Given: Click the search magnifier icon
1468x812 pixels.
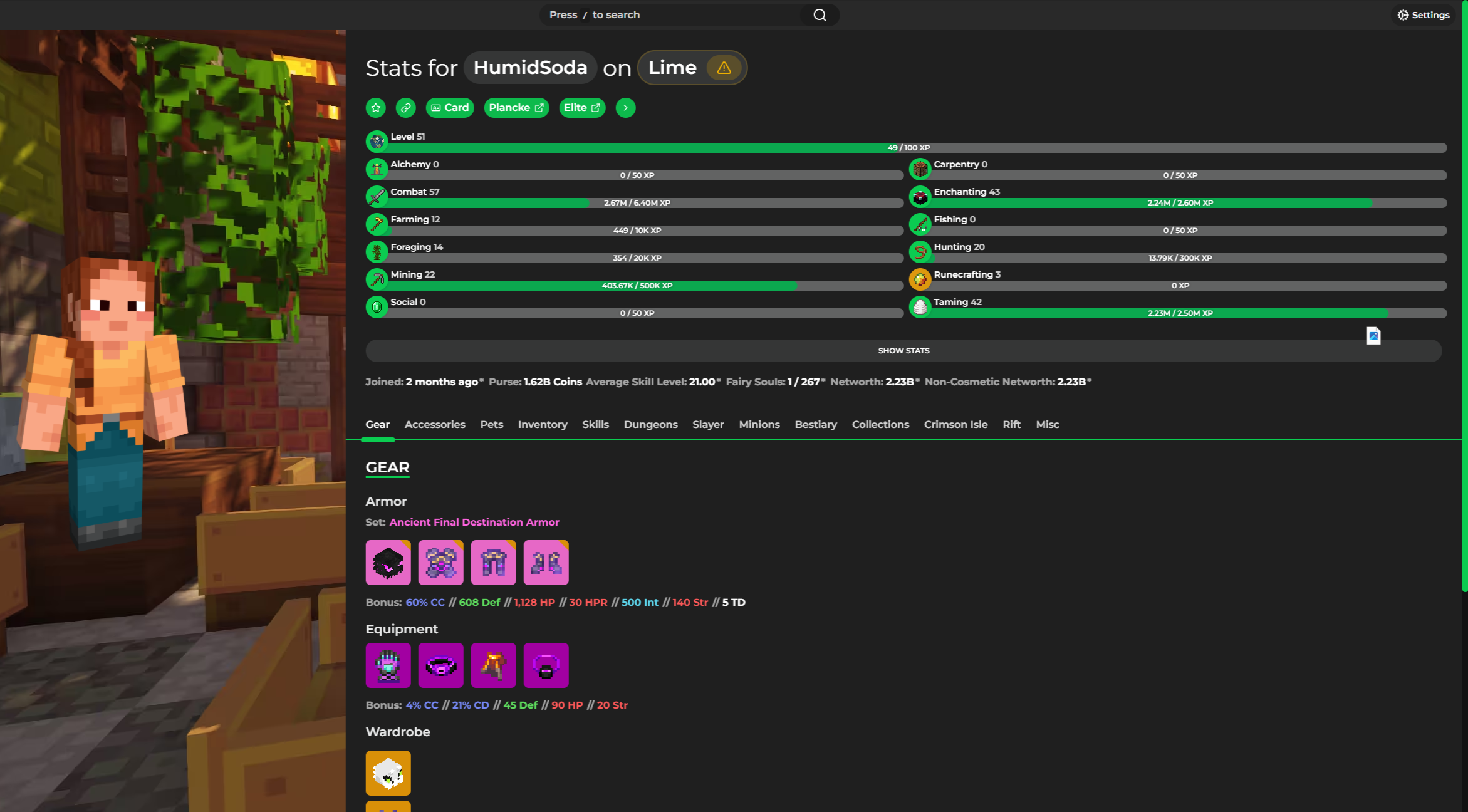Looking at the screenshot, I should pyautogui.click(x=820, y=15).
